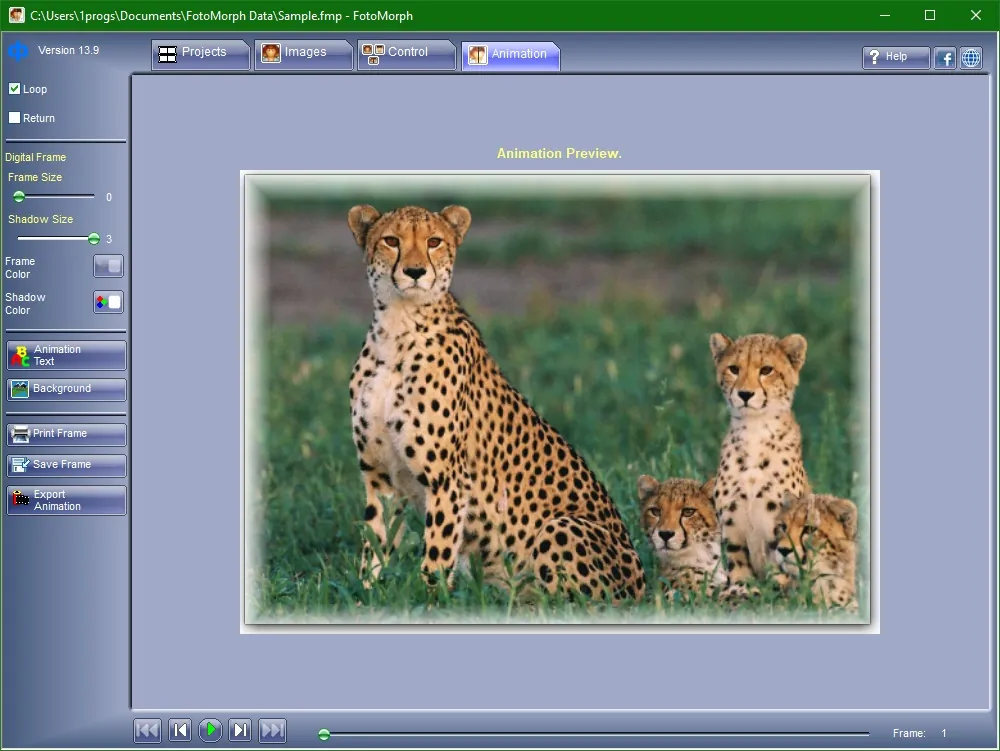
Task: Jump to last frame button
Action: pyautogui.click(x=272, y=730)
